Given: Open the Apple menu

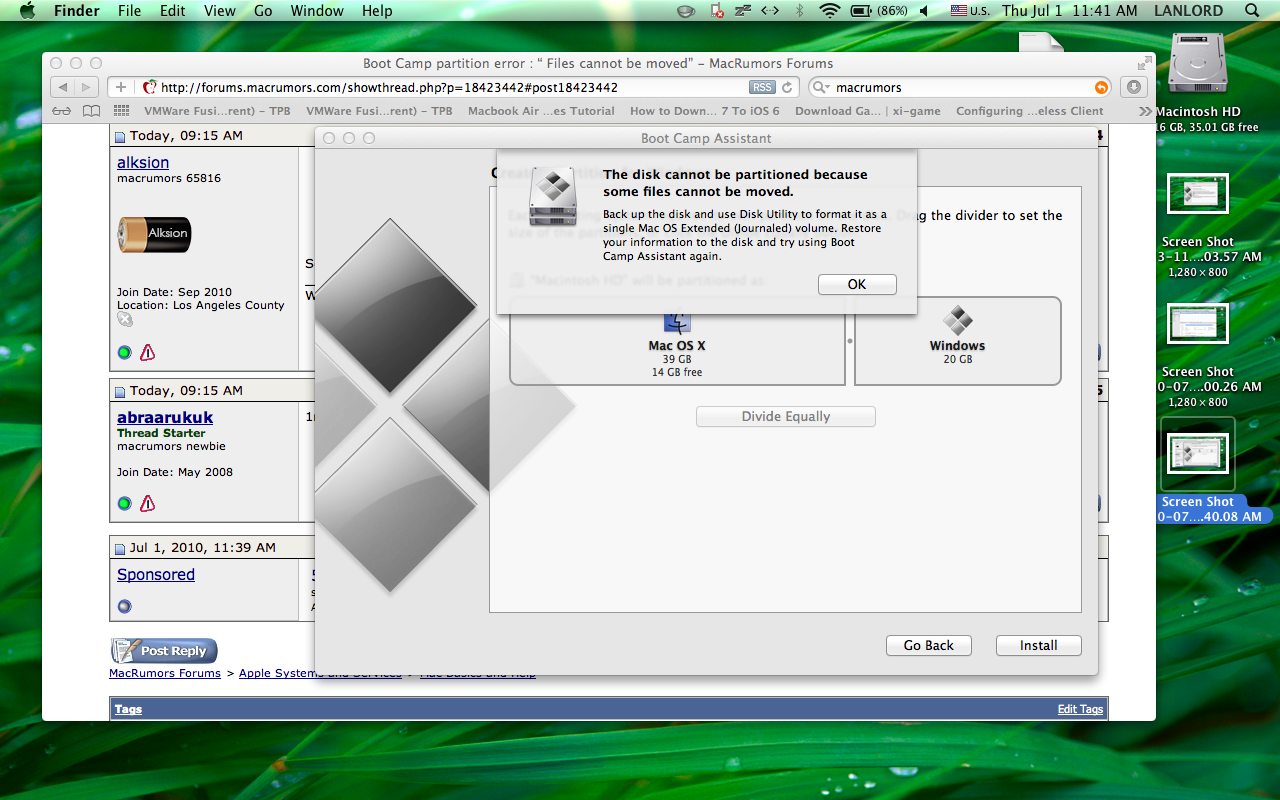Looking at the screenshot, I should click(27, 11).
